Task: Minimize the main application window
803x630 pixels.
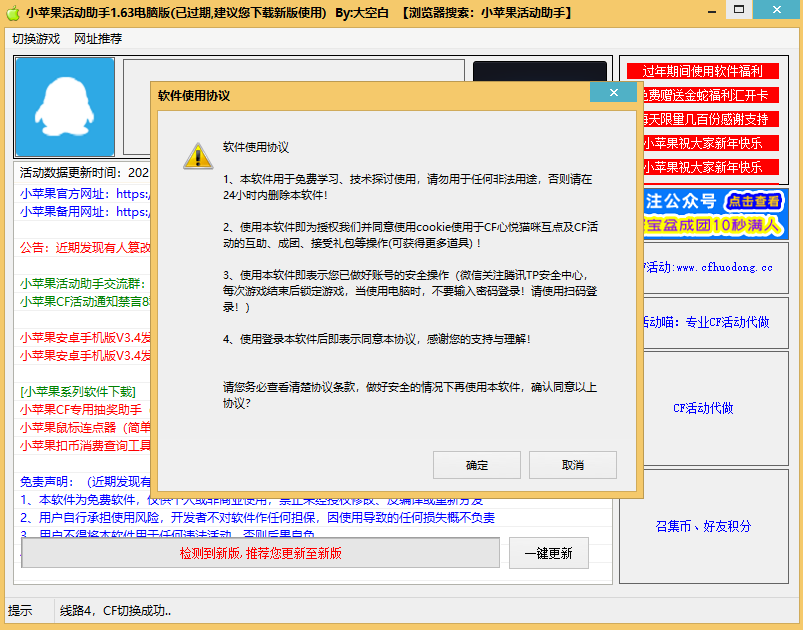Action: tap(712, 11)
